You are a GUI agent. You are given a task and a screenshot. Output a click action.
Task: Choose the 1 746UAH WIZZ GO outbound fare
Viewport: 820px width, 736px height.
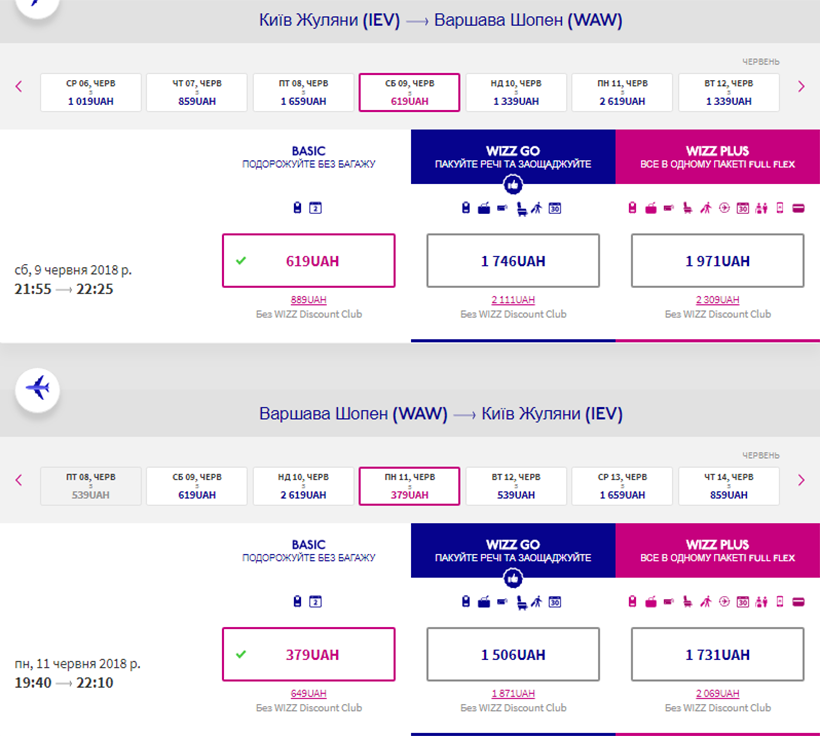point(513,261)
